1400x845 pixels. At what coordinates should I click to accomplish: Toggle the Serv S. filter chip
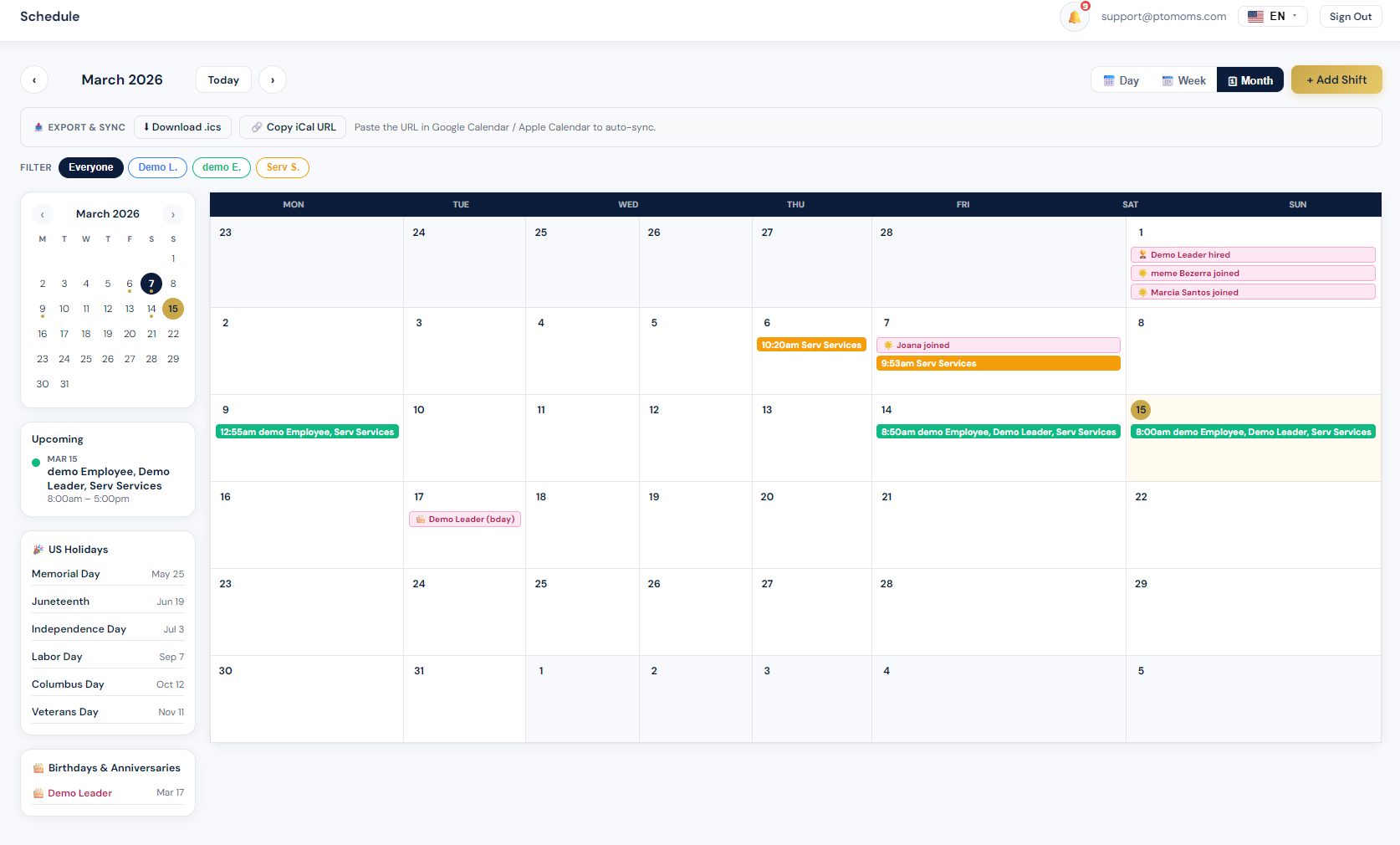282,167
